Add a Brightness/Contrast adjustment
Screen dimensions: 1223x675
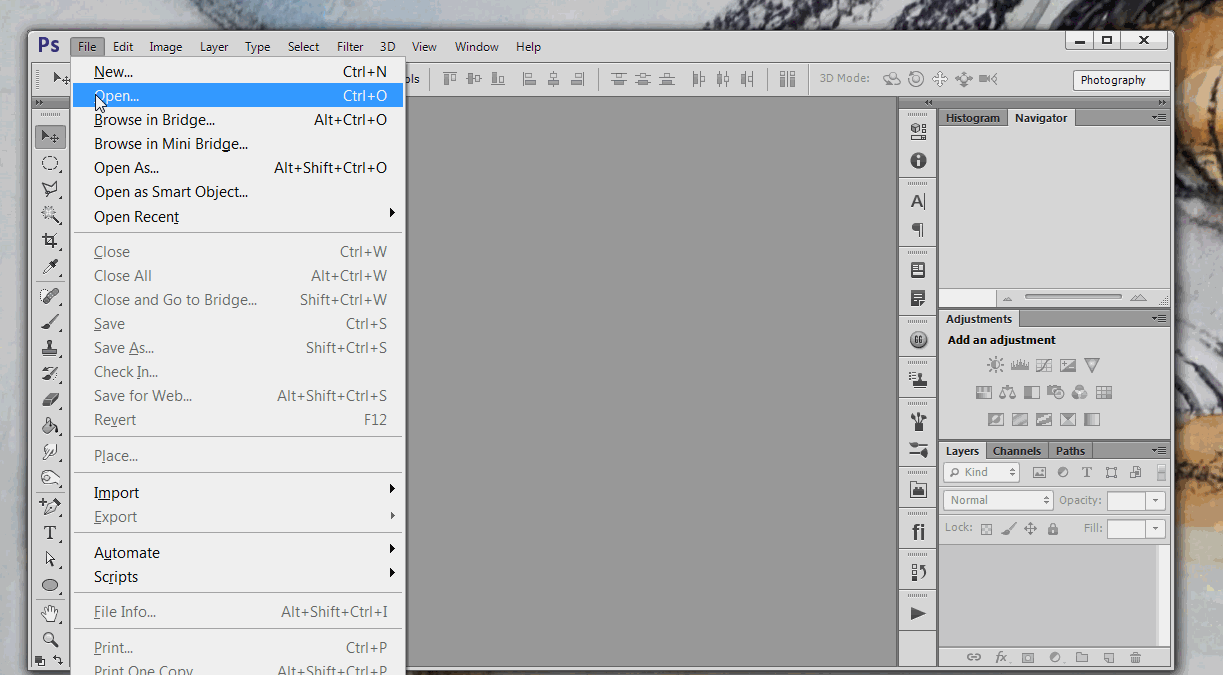[996, 365]
